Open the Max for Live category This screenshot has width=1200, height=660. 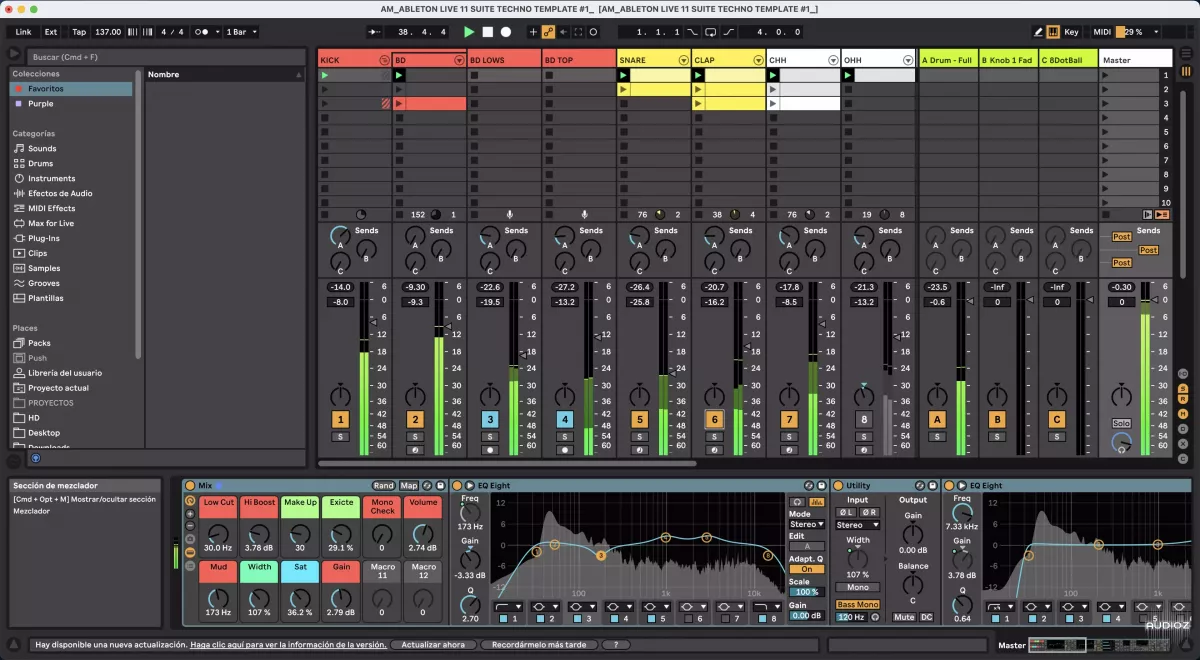pos(50,223)
